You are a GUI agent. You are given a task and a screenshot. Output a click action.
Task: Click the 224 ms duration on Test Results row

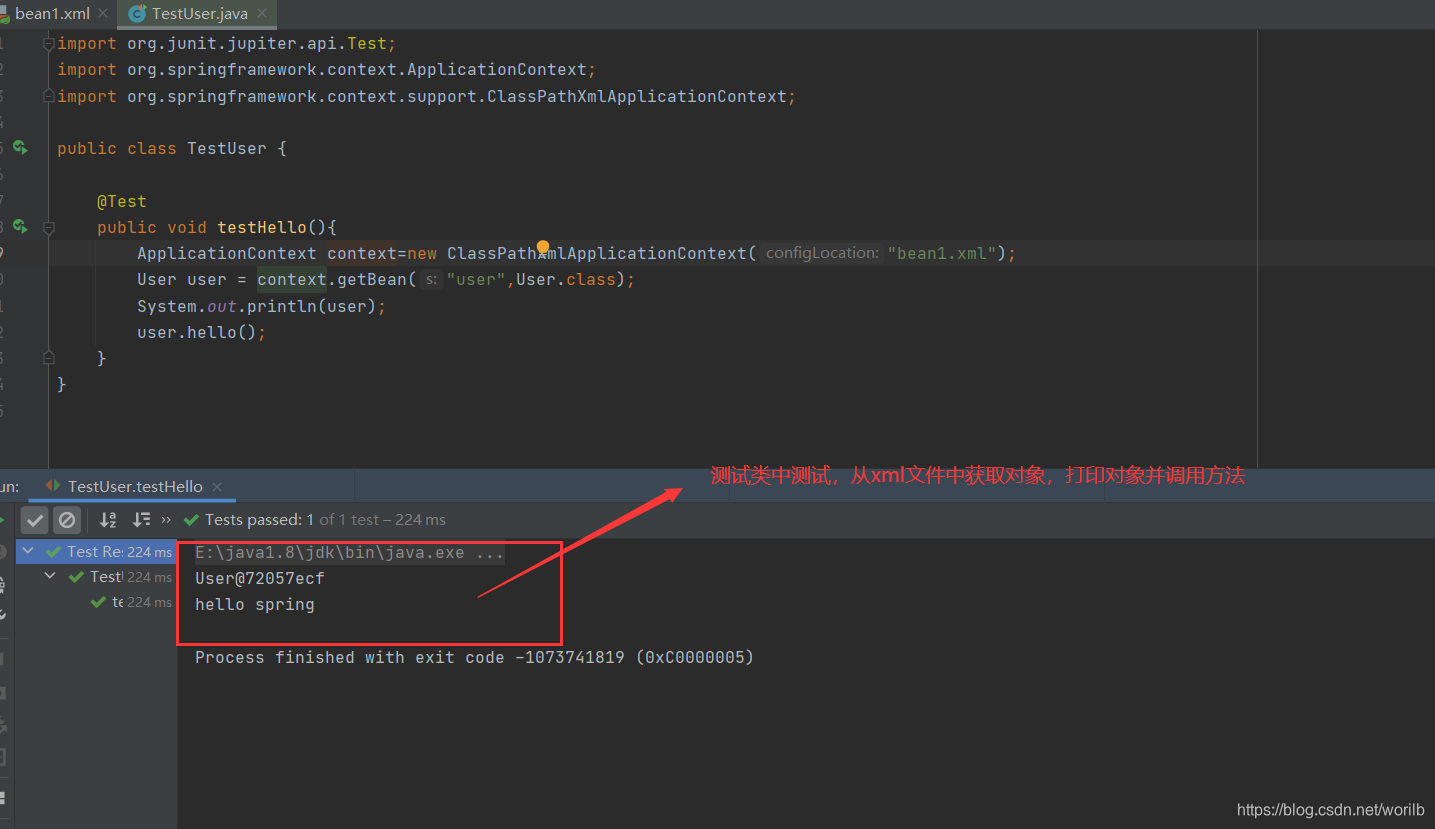(149, 552)
